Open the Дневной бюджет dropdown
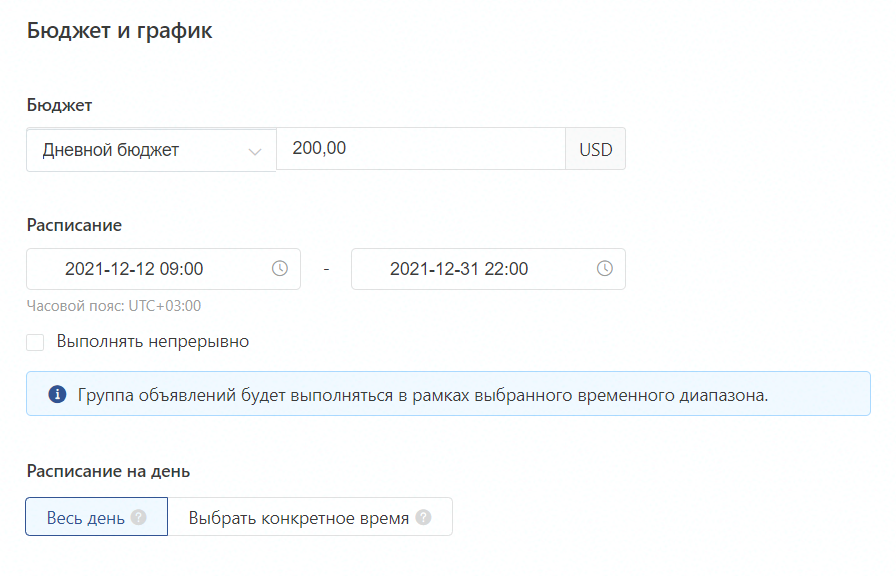This screenshot has height=576, width=896. [151, 150]
